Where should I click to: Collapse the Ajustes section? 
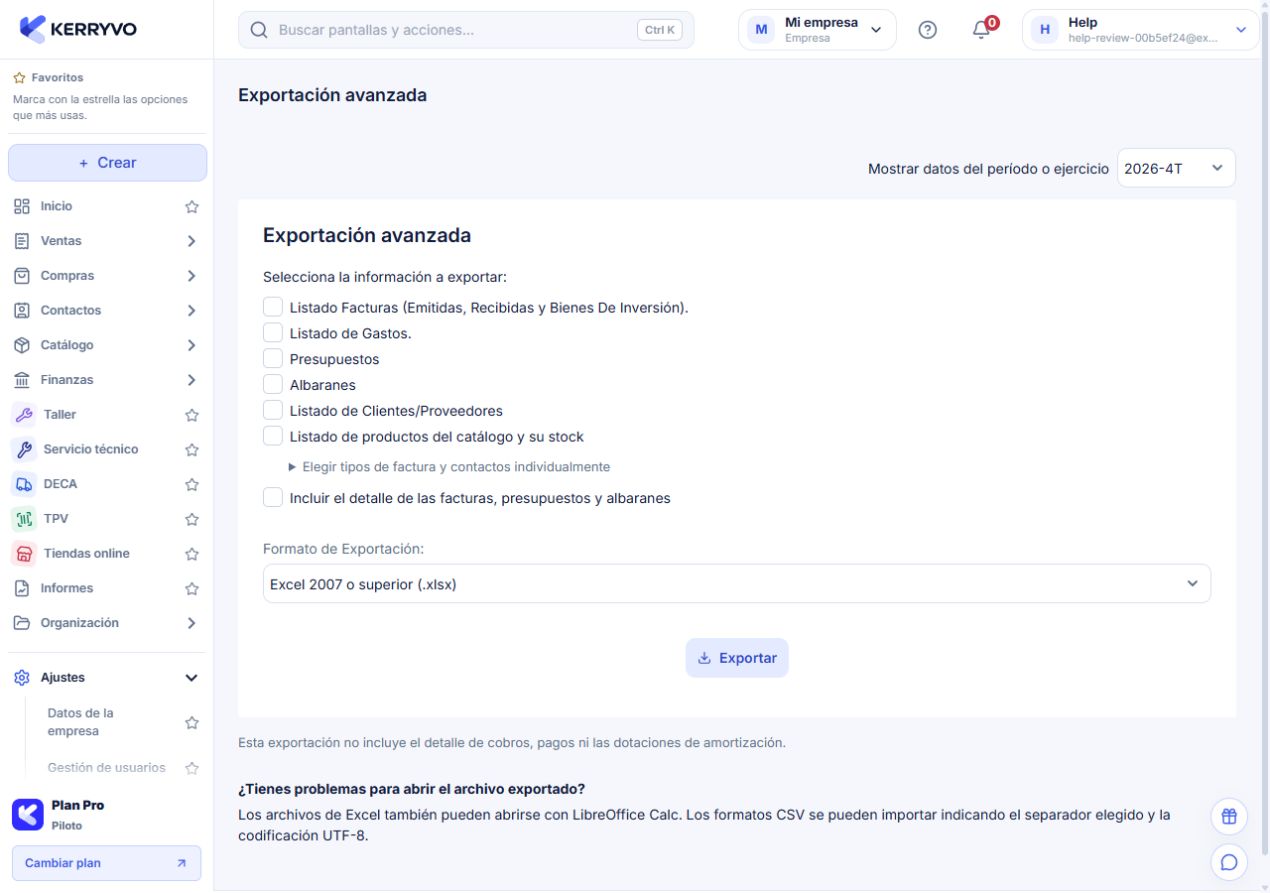click(x=107, y=678)
